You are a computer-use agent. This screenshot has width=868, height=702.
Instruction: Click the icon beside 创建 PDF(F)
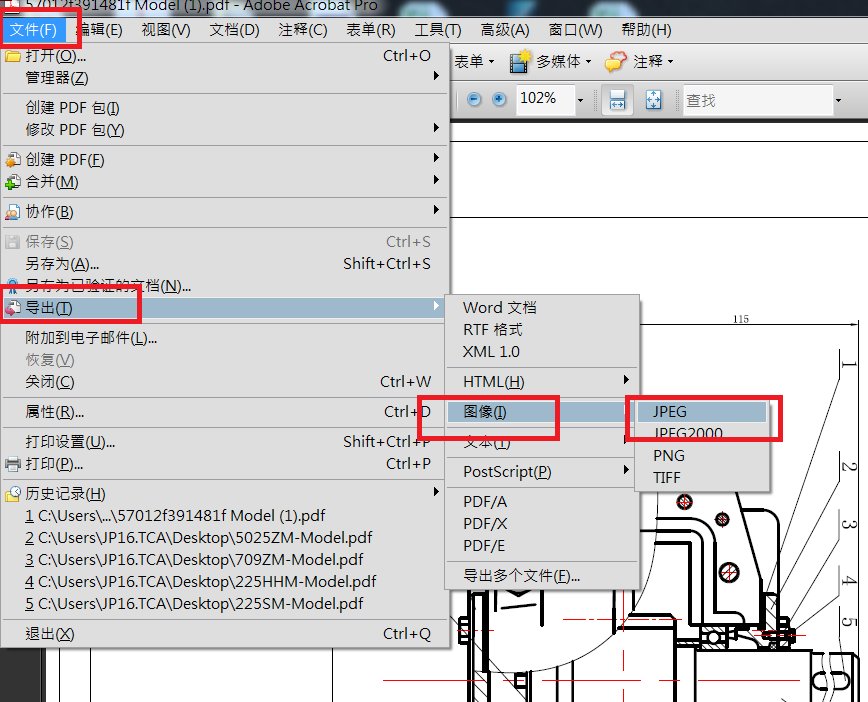[13, 160]
